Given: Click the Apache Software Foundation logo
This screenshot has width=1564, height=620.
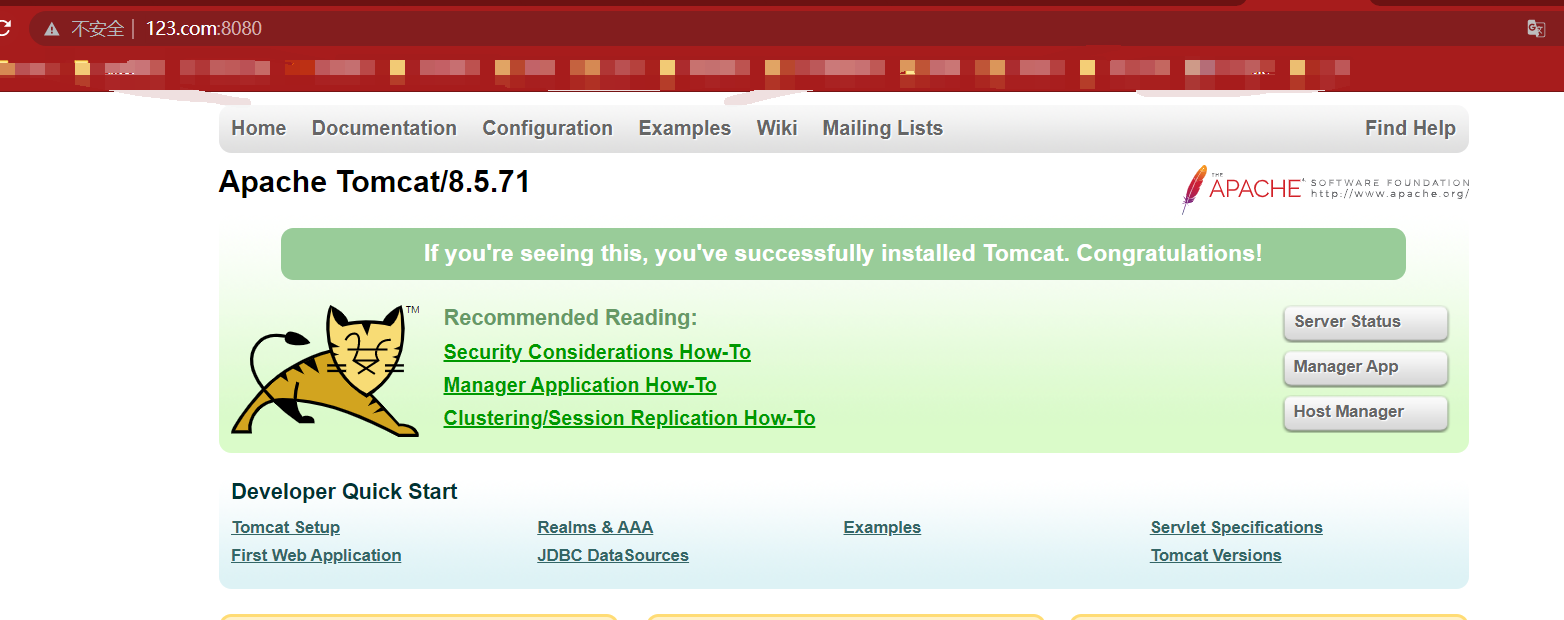Looking at the screenshot, I should click(x=1325, y=188).
